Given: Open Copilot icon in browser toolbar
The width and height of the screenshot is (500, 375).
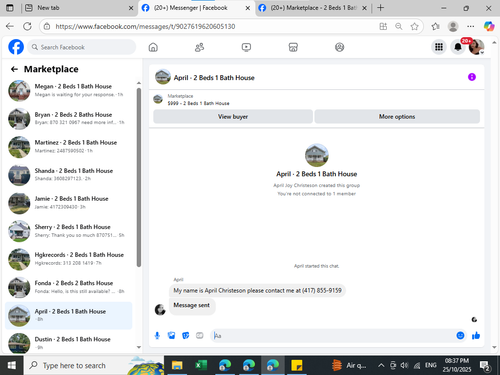Looking at the screenshot, I should (489, 26).
